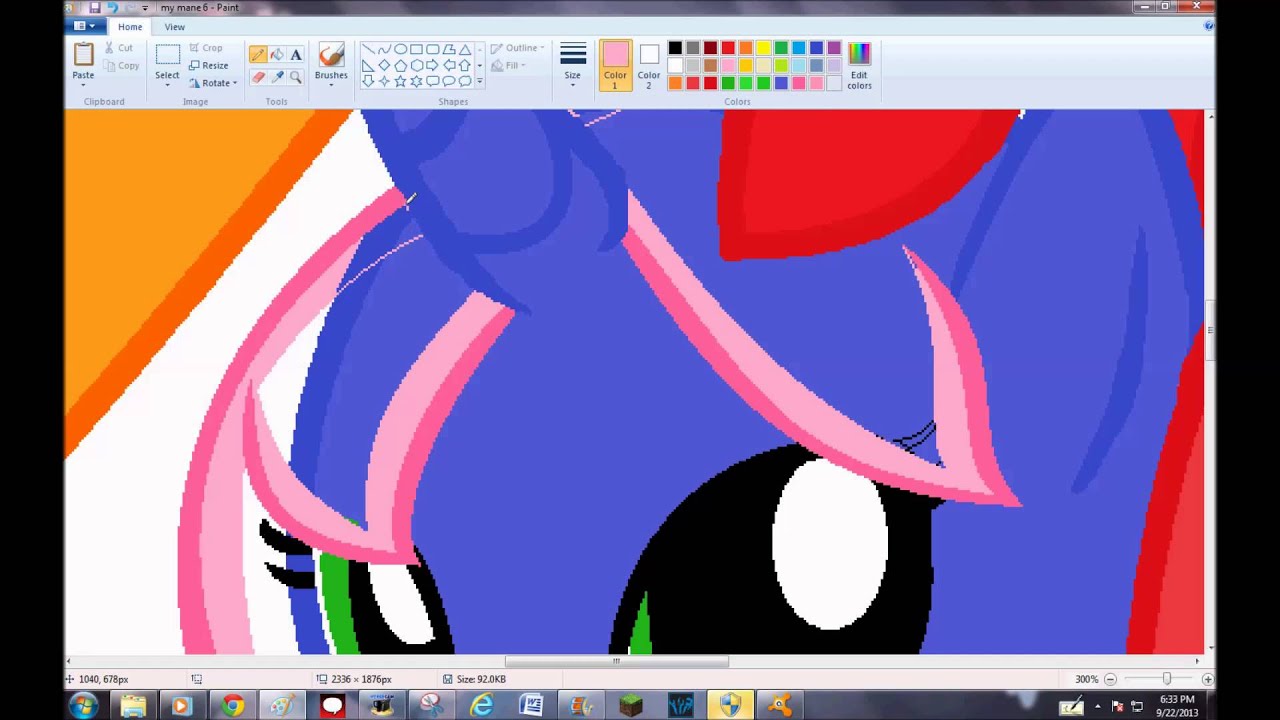1280x720 pixels.
Task: Open the Windows Start menu
Action: (x=83, y=706)
